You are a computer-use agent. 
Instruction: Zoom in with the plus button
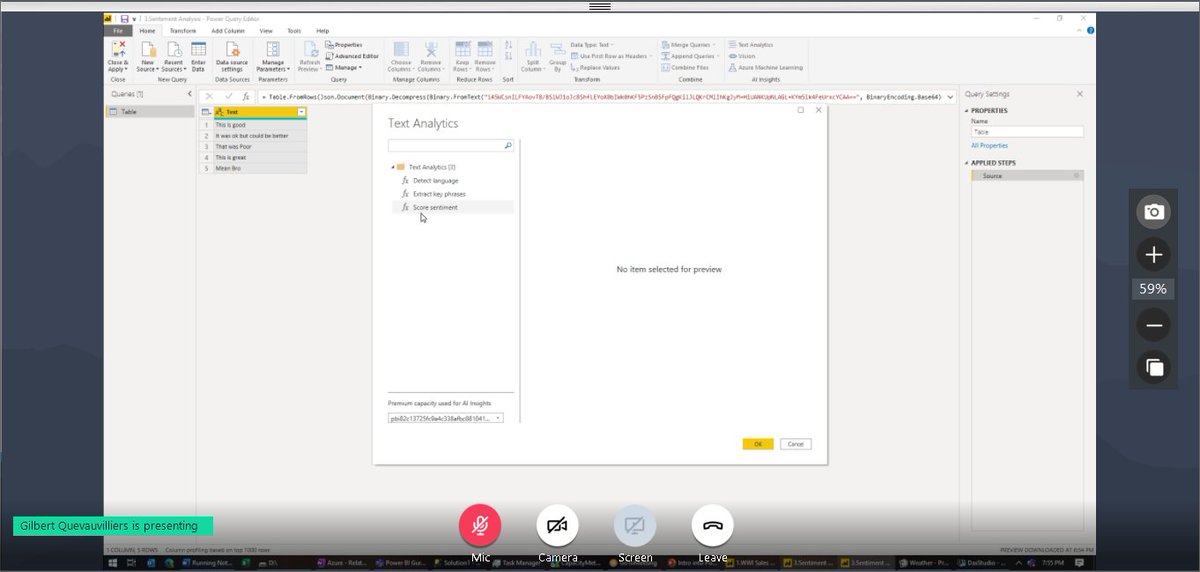(1153, 254)
